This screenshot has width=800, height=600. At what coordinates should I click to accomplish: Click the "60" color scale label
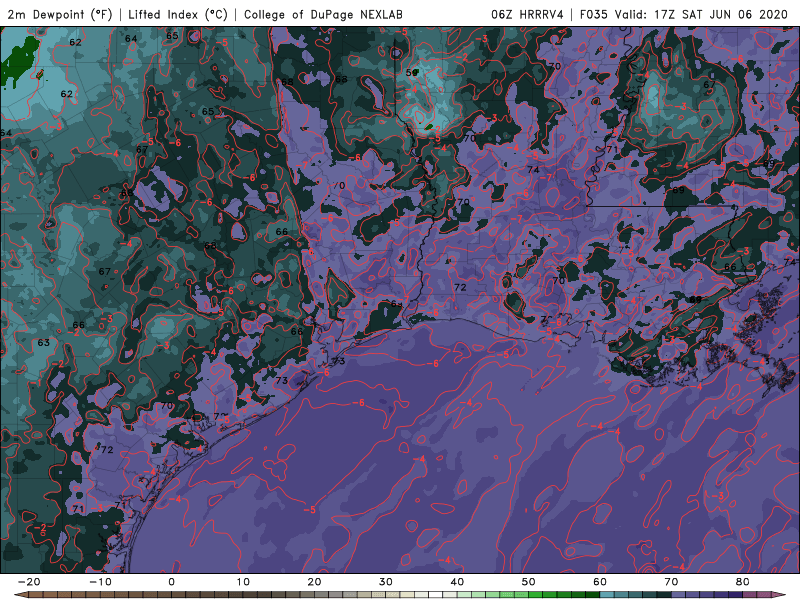[600, 582]
